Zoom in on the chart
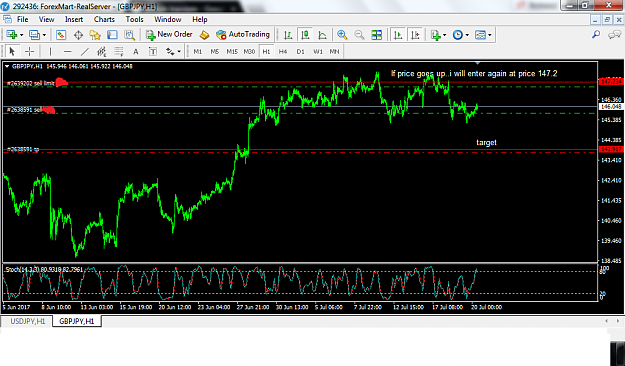The height and width of the screenshot is (366, 625). 342,35
